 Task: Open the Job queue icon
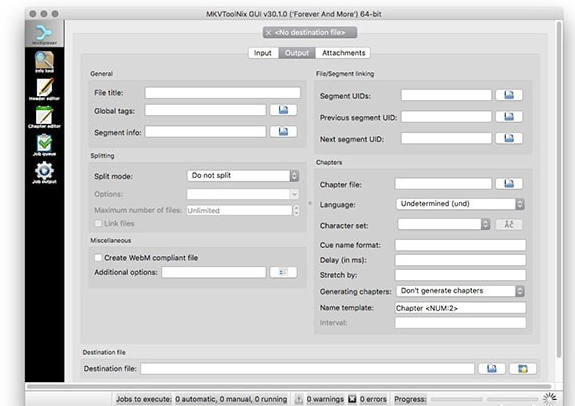point(44,145)
